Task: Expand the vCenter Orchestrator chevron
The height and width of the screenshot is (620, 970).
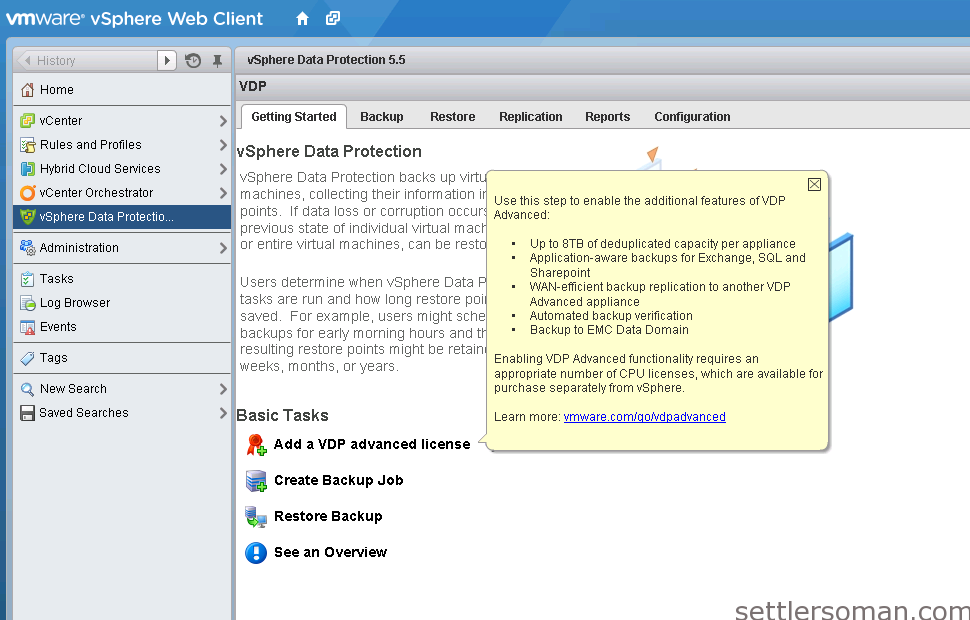Action: pos(223,193)
